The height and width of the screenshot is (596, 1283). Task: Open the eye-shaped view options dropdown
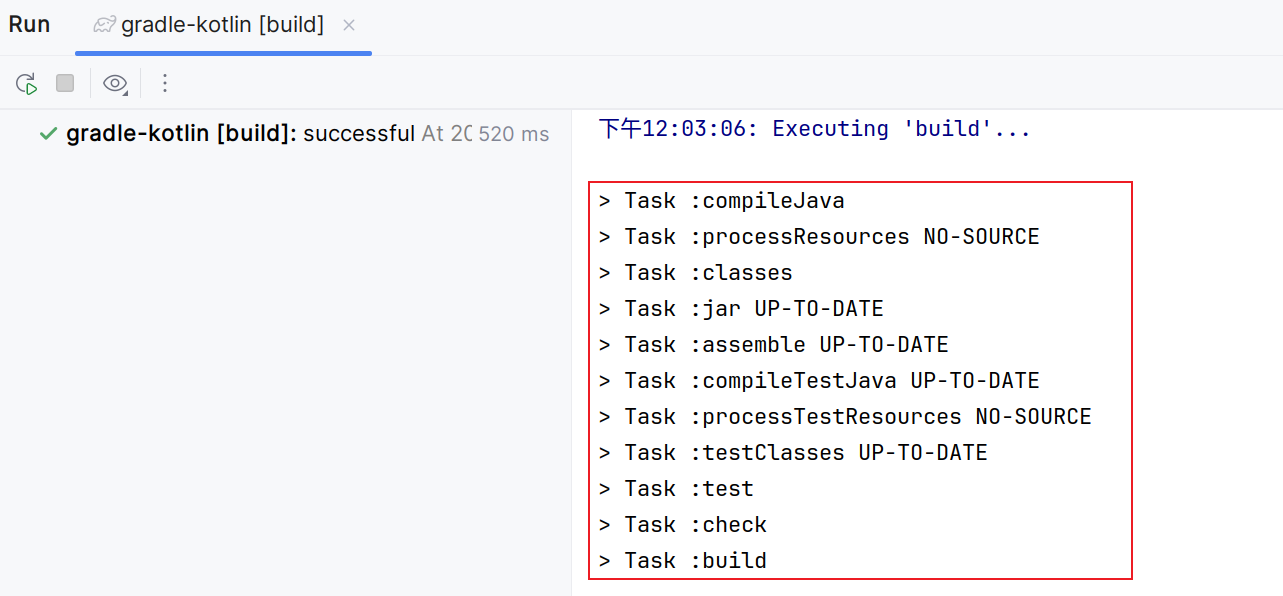tap(115, 84)
